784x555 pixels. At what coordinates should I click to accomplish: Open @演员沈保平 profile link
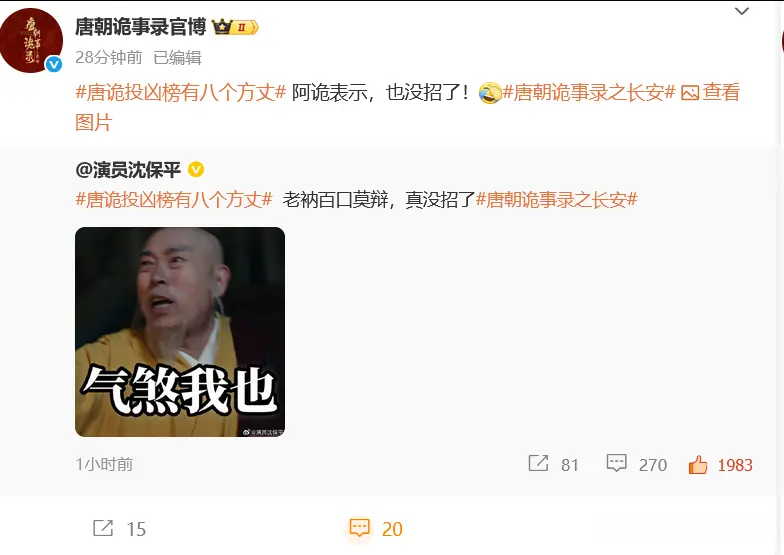click(128, 170)
